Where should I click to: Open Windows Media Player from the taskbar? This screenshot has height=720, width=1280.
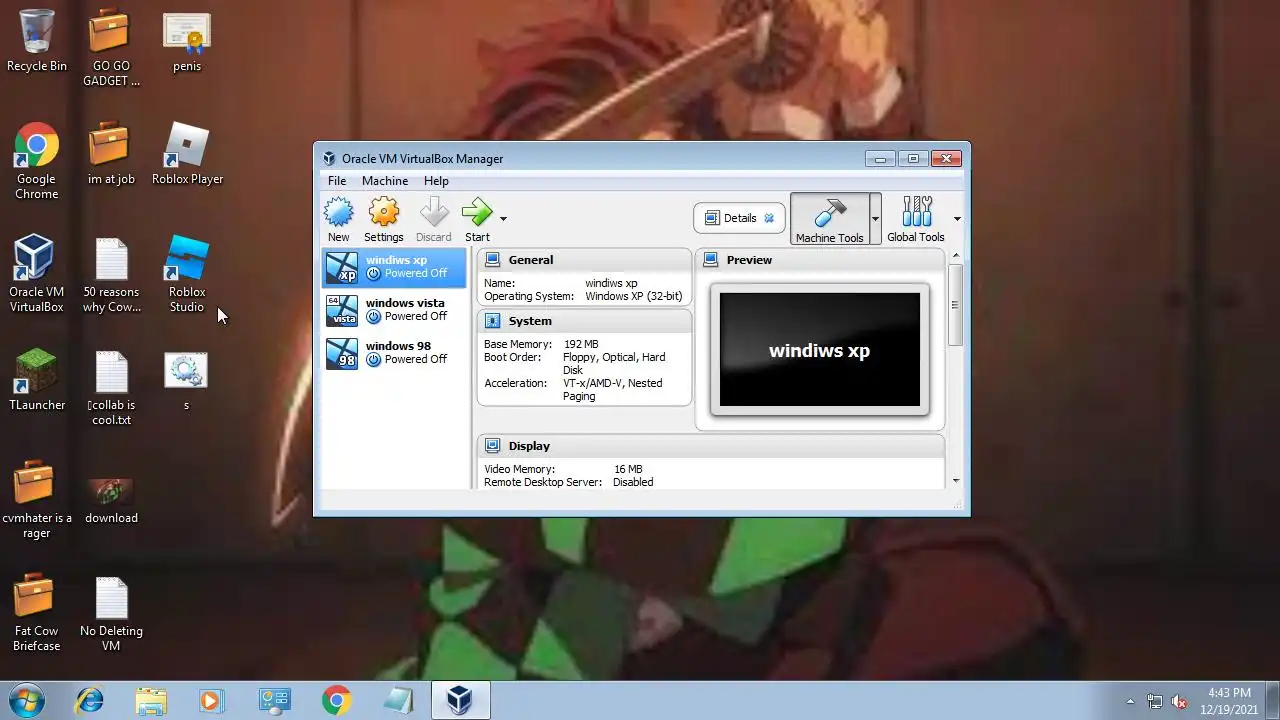pyautogui.click(x=211, y=701)
